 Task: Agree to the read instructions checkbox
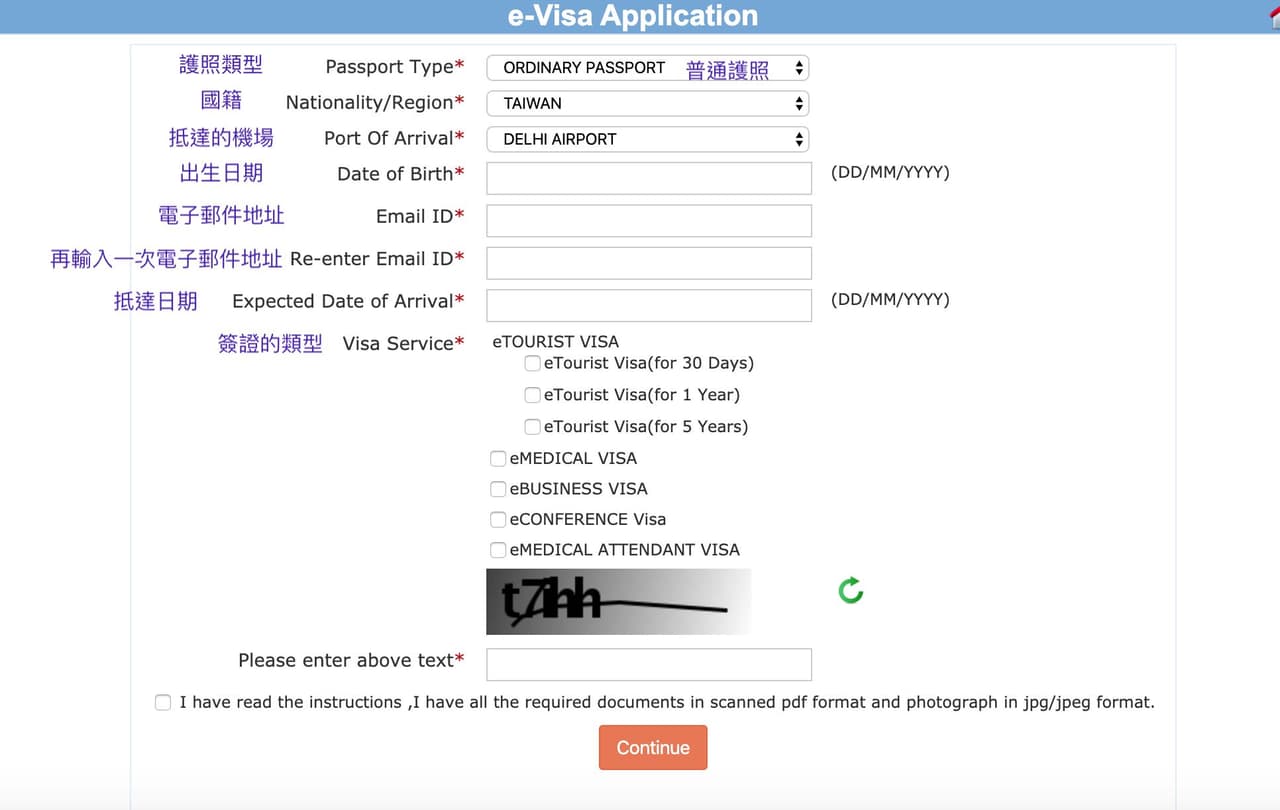click(163, 703)
